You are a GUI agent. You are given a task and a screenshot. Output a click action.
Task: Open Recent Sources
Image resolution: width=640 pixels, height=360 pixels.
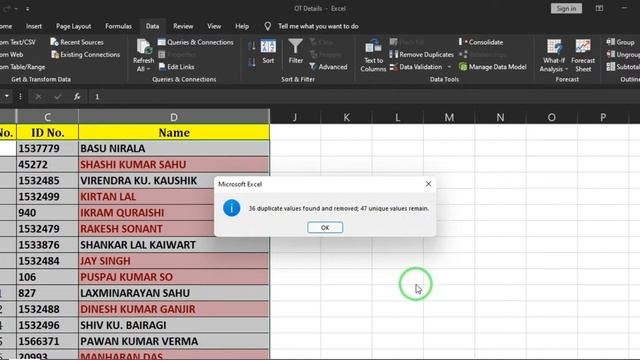click(77, 42)
